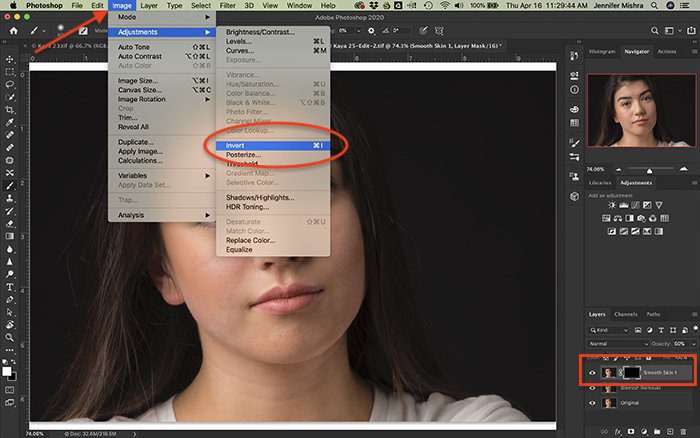Switch to the Channels tab

tap(625, 314)
